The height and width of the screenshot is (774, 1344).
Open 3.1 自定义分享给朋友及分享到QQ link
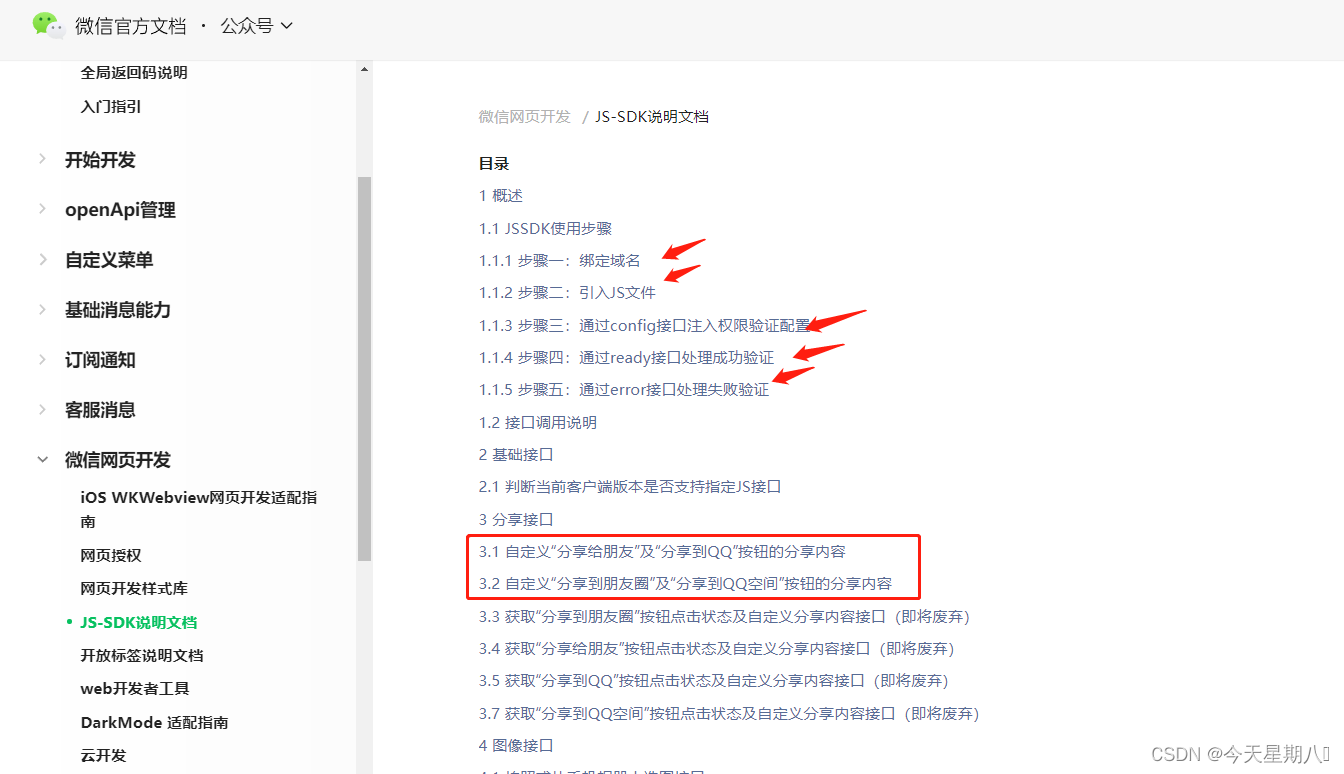pyautogui.click(x=662, y=551)
